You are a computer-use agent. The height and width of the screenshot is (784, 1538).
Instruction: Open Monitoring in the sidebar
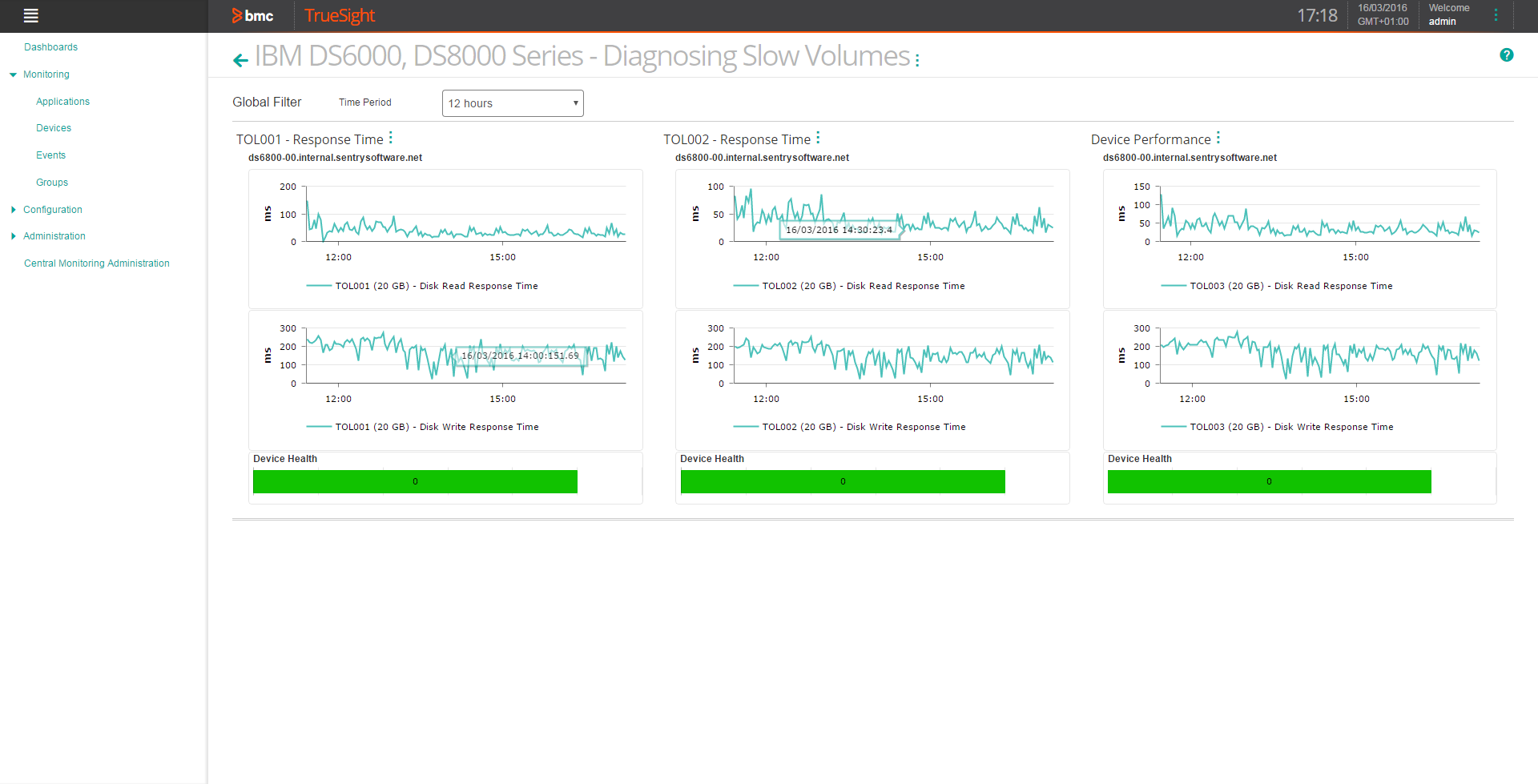46,74
